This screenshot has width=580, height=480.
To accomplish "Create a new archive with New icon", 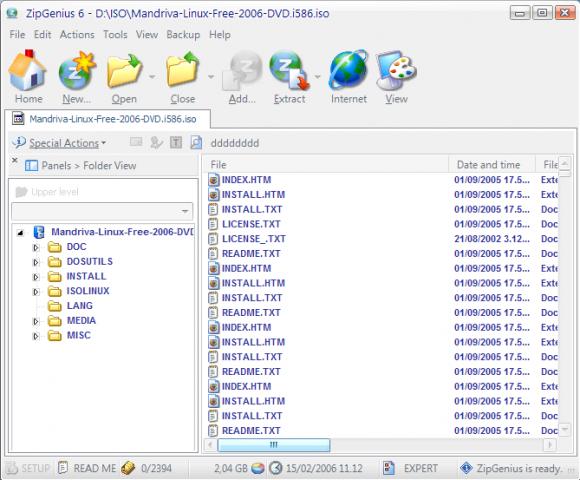I will (77, 70).
